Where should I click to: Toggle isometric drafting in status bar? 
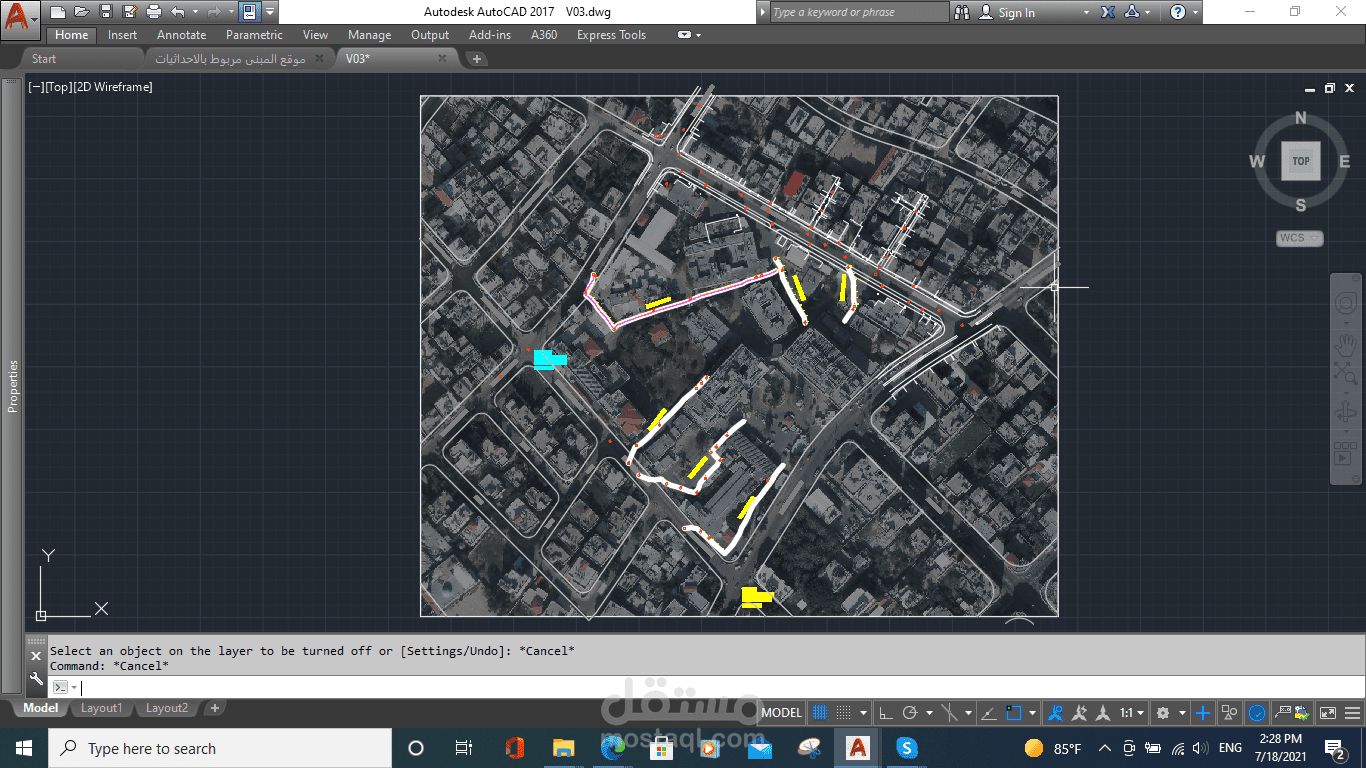click(x=950, y=713)
